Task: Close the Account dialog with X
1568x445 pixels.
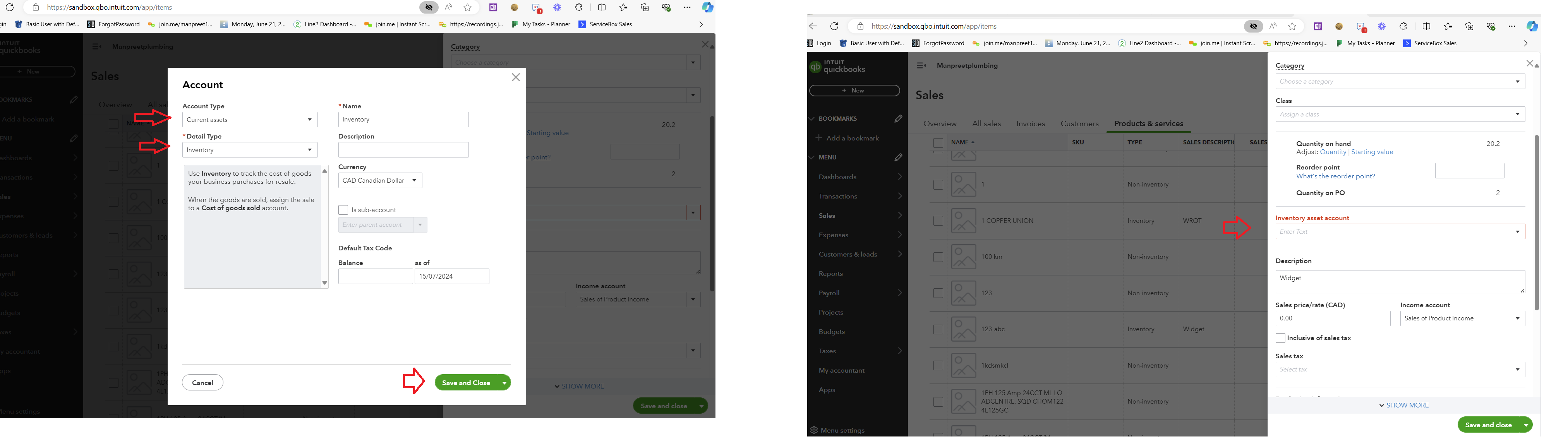Action: click(x=516, y=77)
